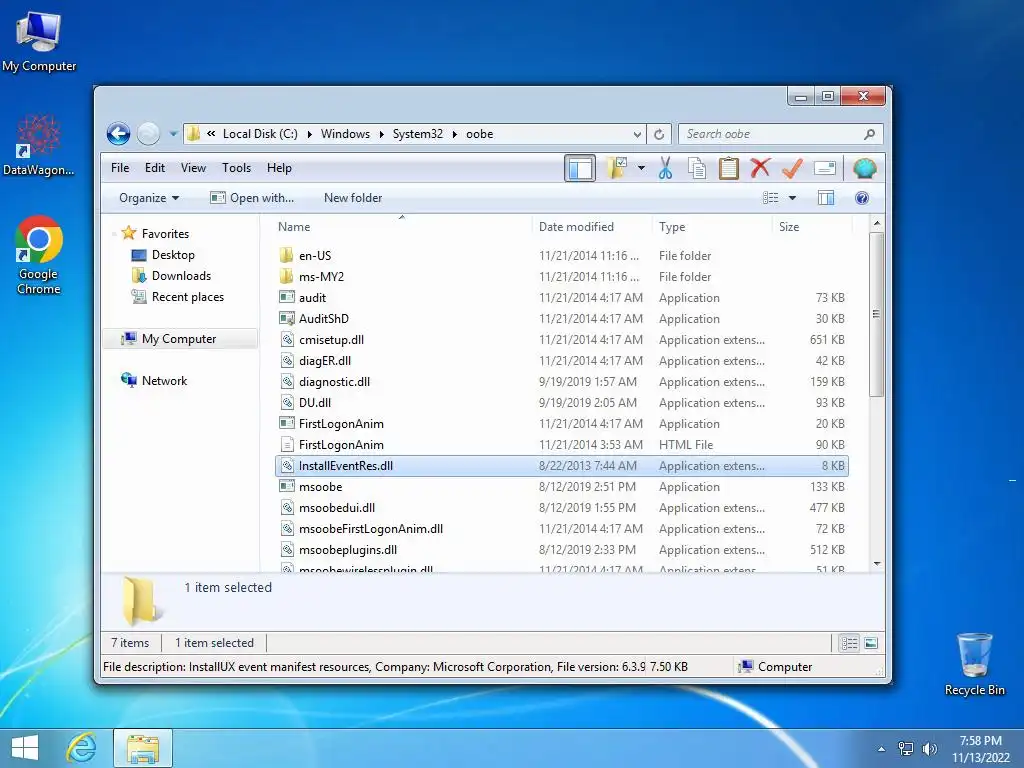
Task: Open the Windows Start button
Action: click(25, 748)
